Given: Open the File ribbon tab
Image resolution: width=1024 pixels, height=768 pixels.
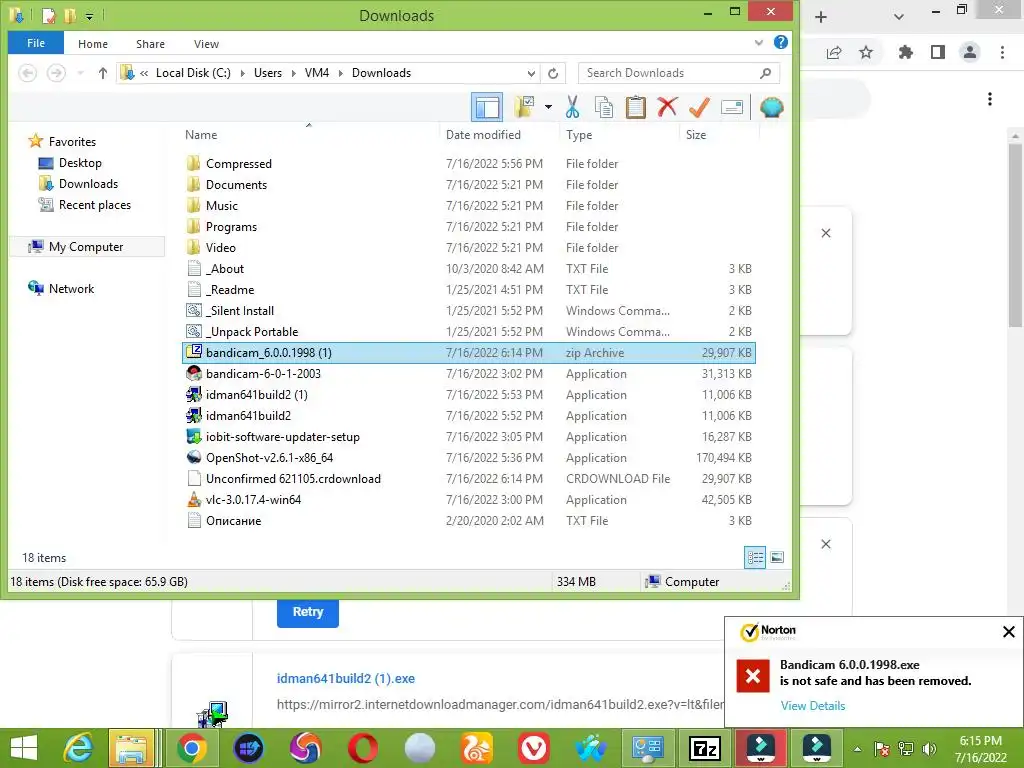Looking at the screenshot, I should click(36, 43).
